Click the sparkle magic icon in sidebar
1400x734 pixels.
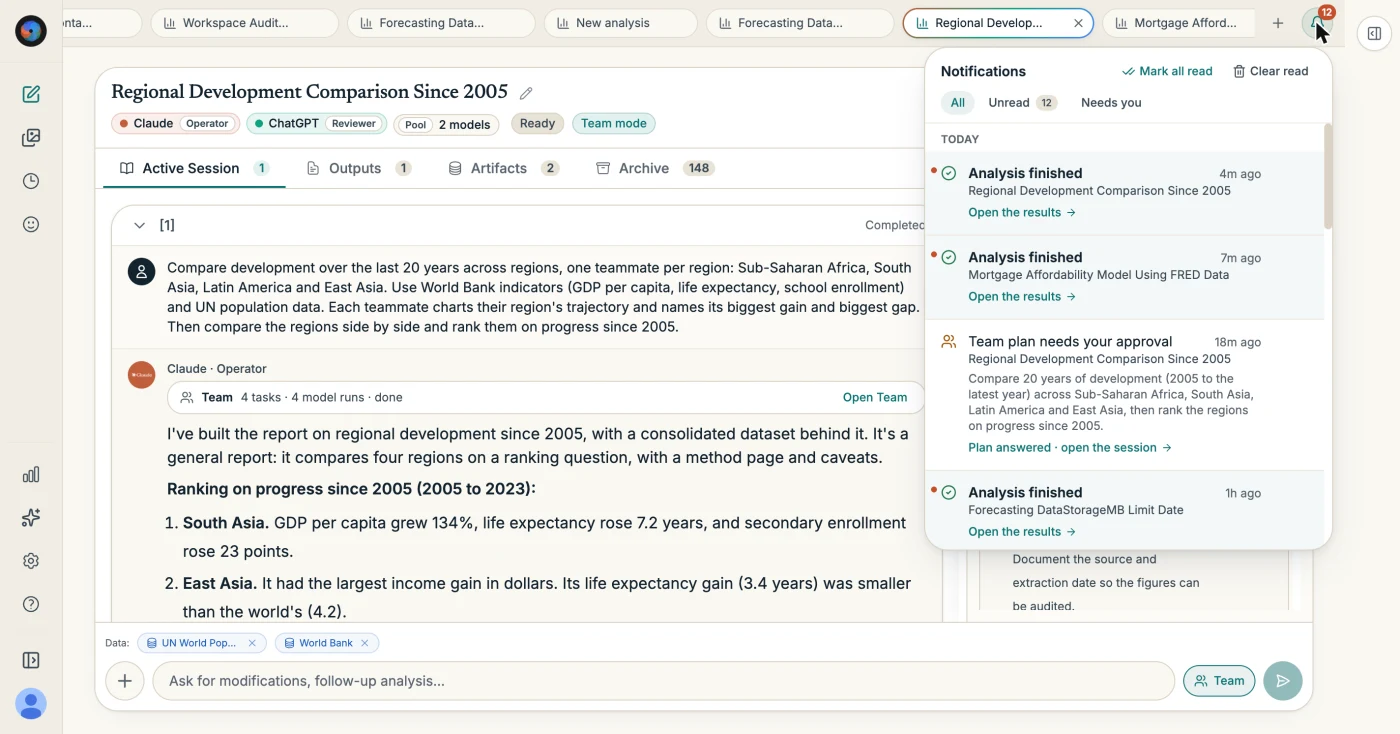tap(31, 517)
